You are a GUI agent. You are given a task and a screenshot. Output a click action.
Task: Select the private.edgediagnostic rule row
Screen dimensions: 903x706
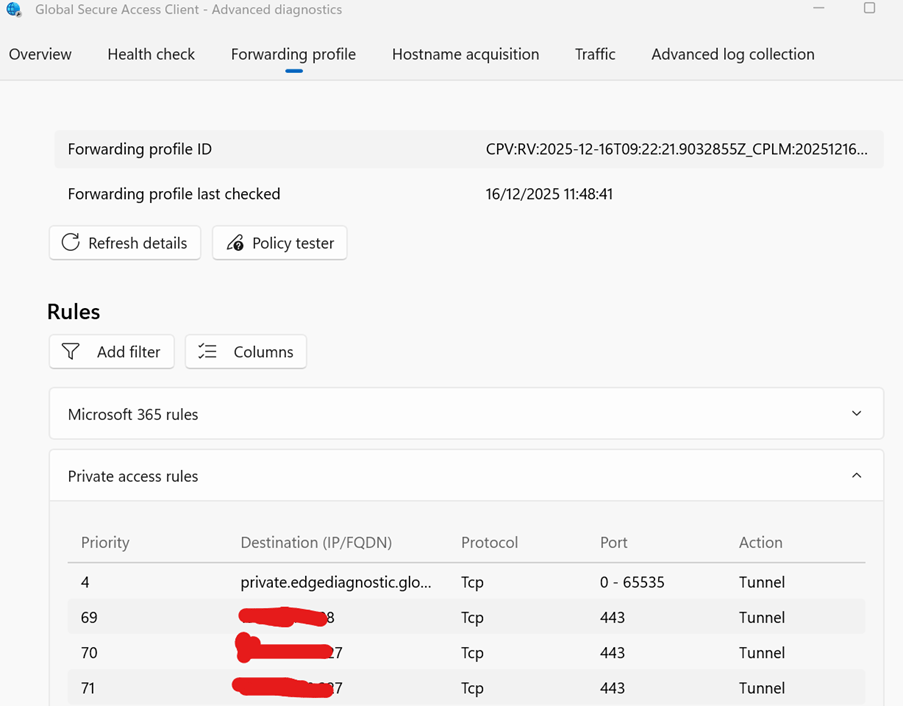[336, 582]
